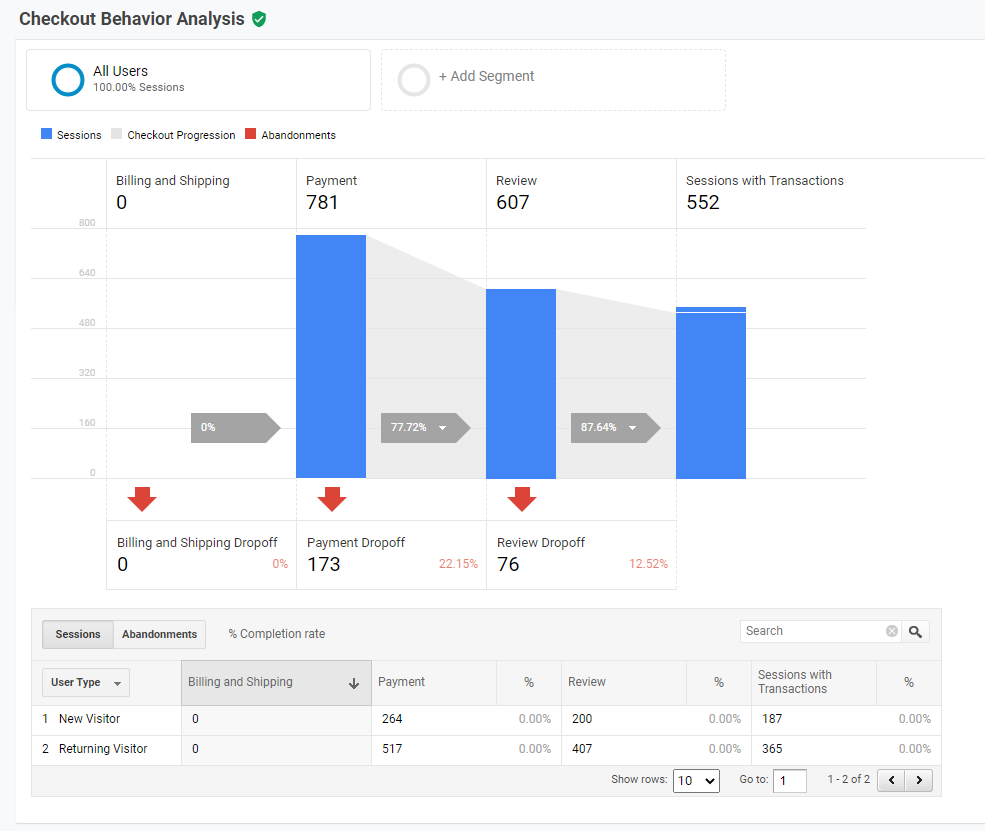This screenshot has width=985, height=831.
Task: Click the green verified shield icon
Action: pos(259,19)
